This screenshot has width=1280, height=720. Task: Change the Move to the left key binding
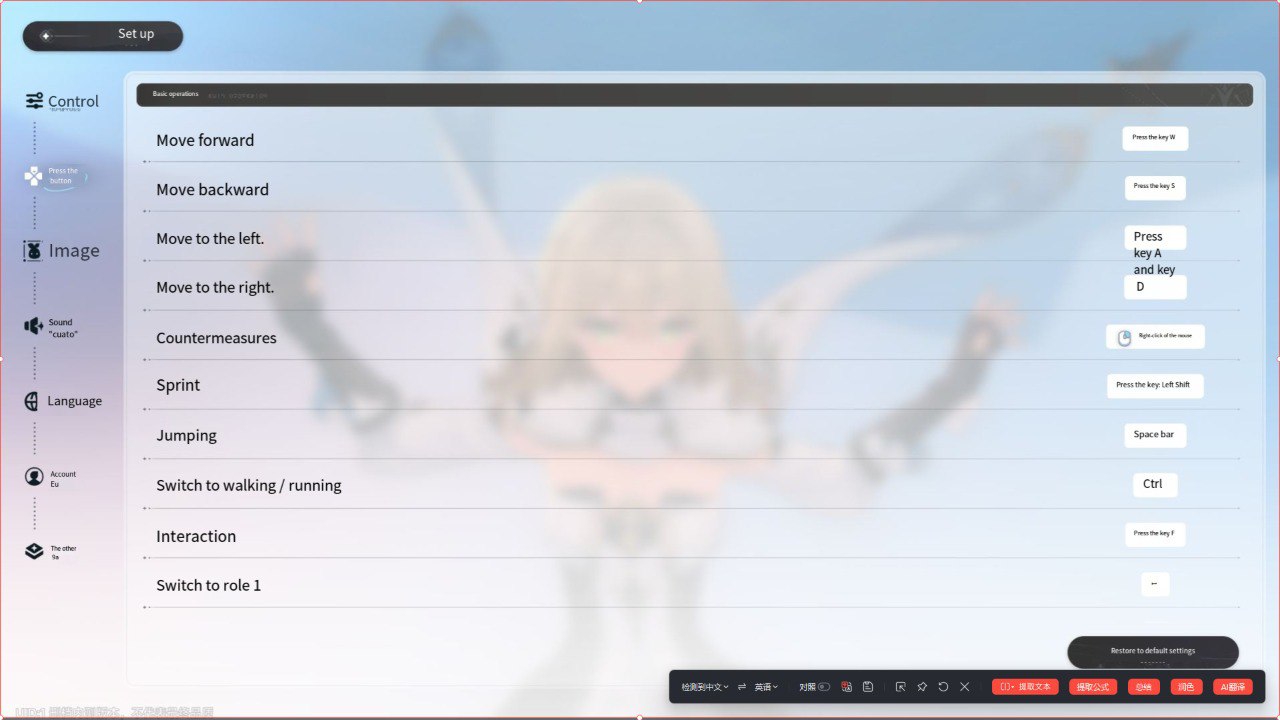tap(1155, 237)
